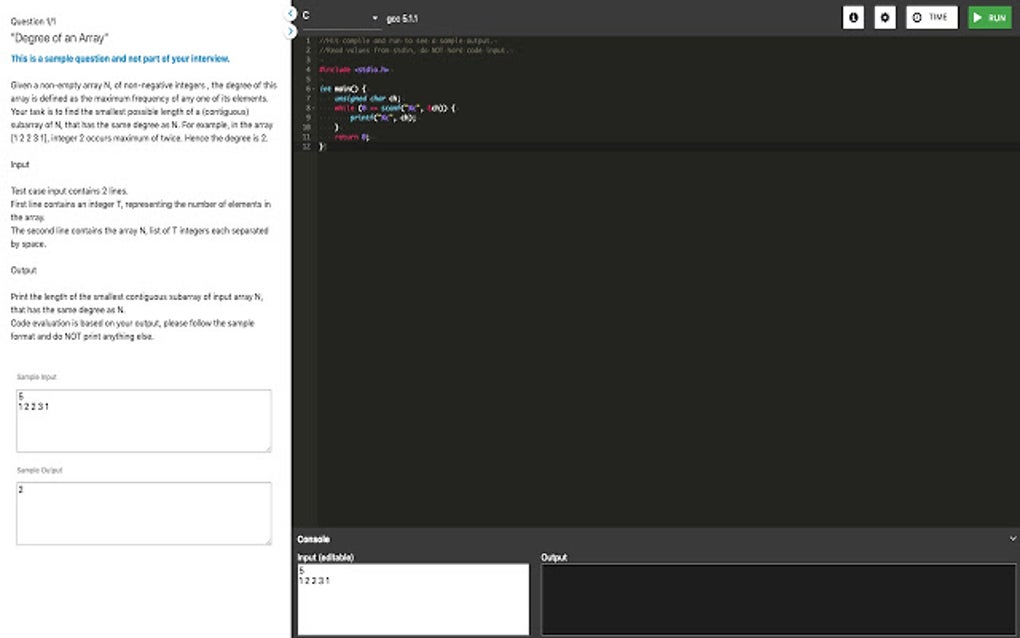Image resolution: width=1020 pixels, height=638 pixels.
Task: Toggle code fold arrow at while loop line
Action: 313,108
